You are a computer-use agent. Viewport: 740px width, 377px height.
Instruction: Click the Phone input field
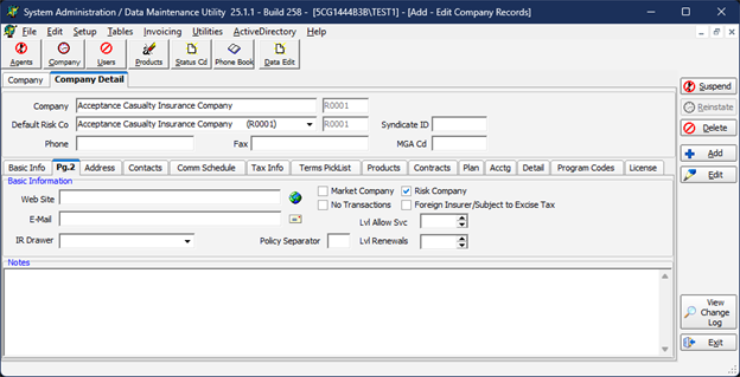click(135, 143)
